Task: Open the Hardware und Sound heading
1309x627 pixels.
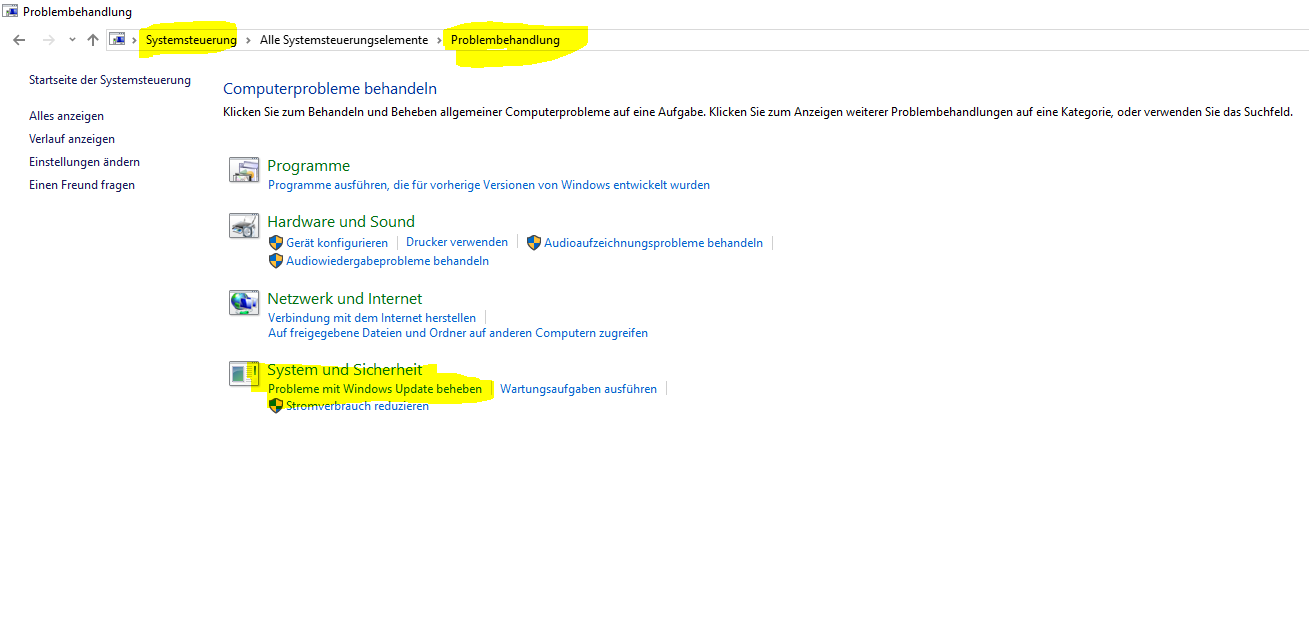Action: [x=341, y=222]
